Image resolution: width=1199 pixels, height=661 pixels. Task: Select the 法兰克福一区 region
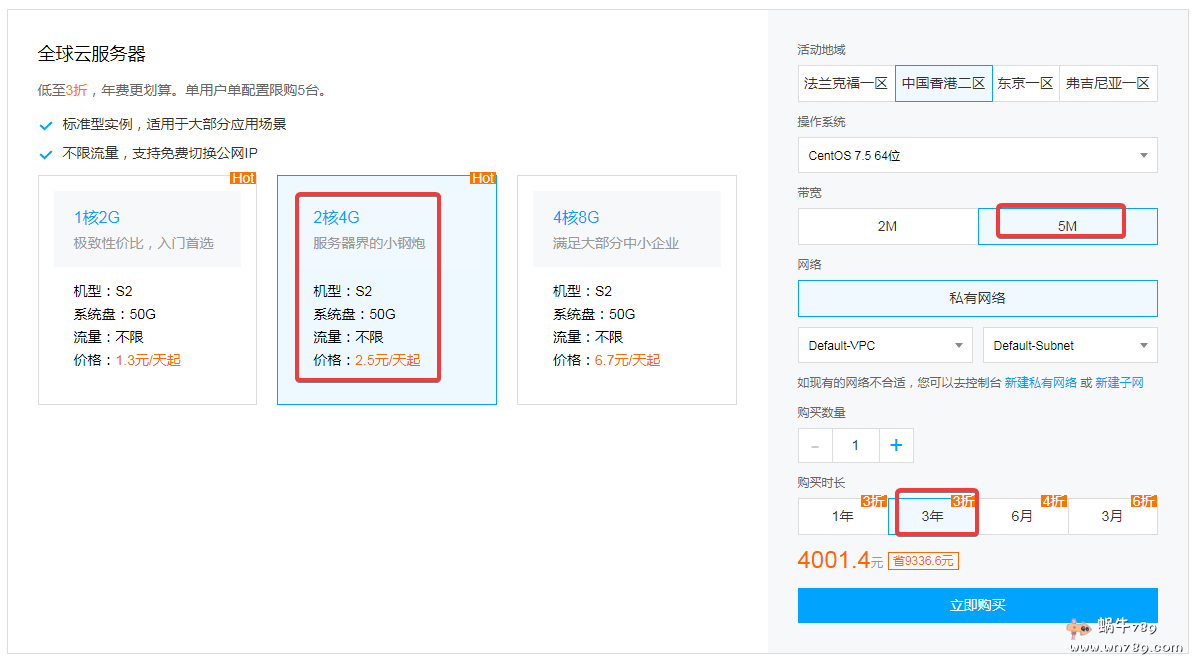pyautogui.click(x=846, y=84)
